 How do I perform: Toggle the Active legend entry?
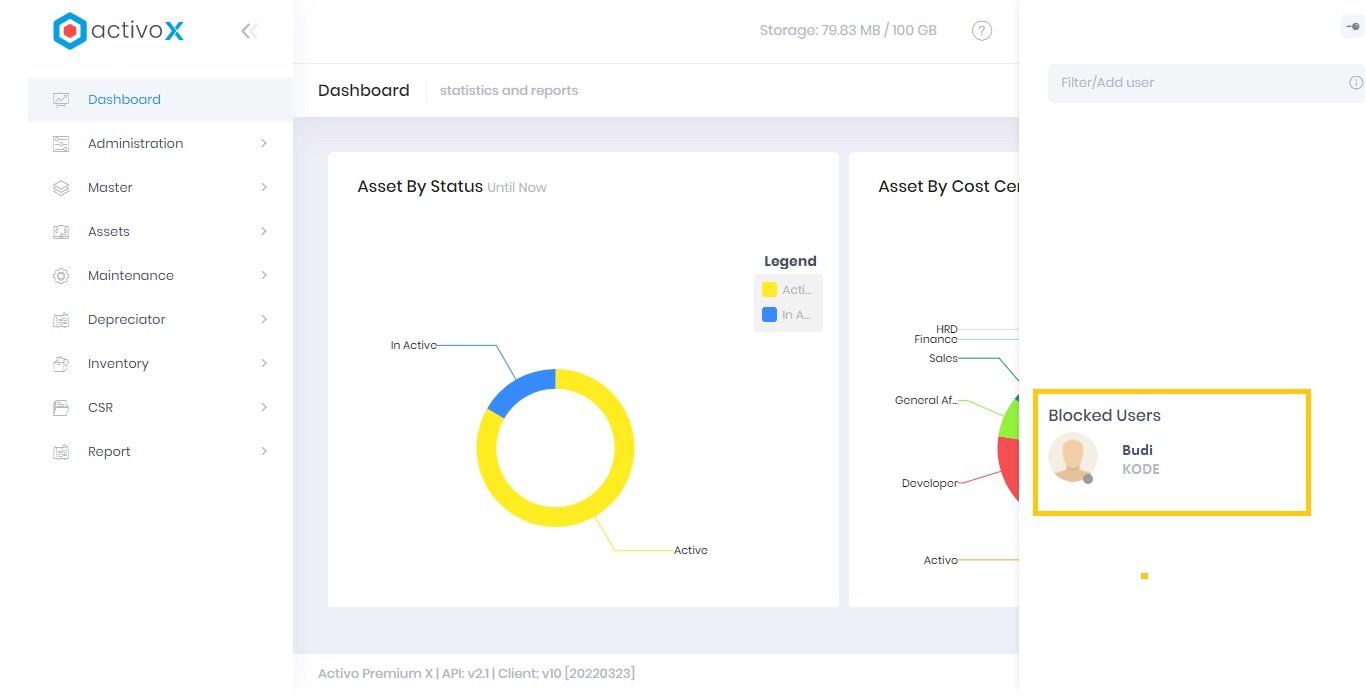point(788,290)
